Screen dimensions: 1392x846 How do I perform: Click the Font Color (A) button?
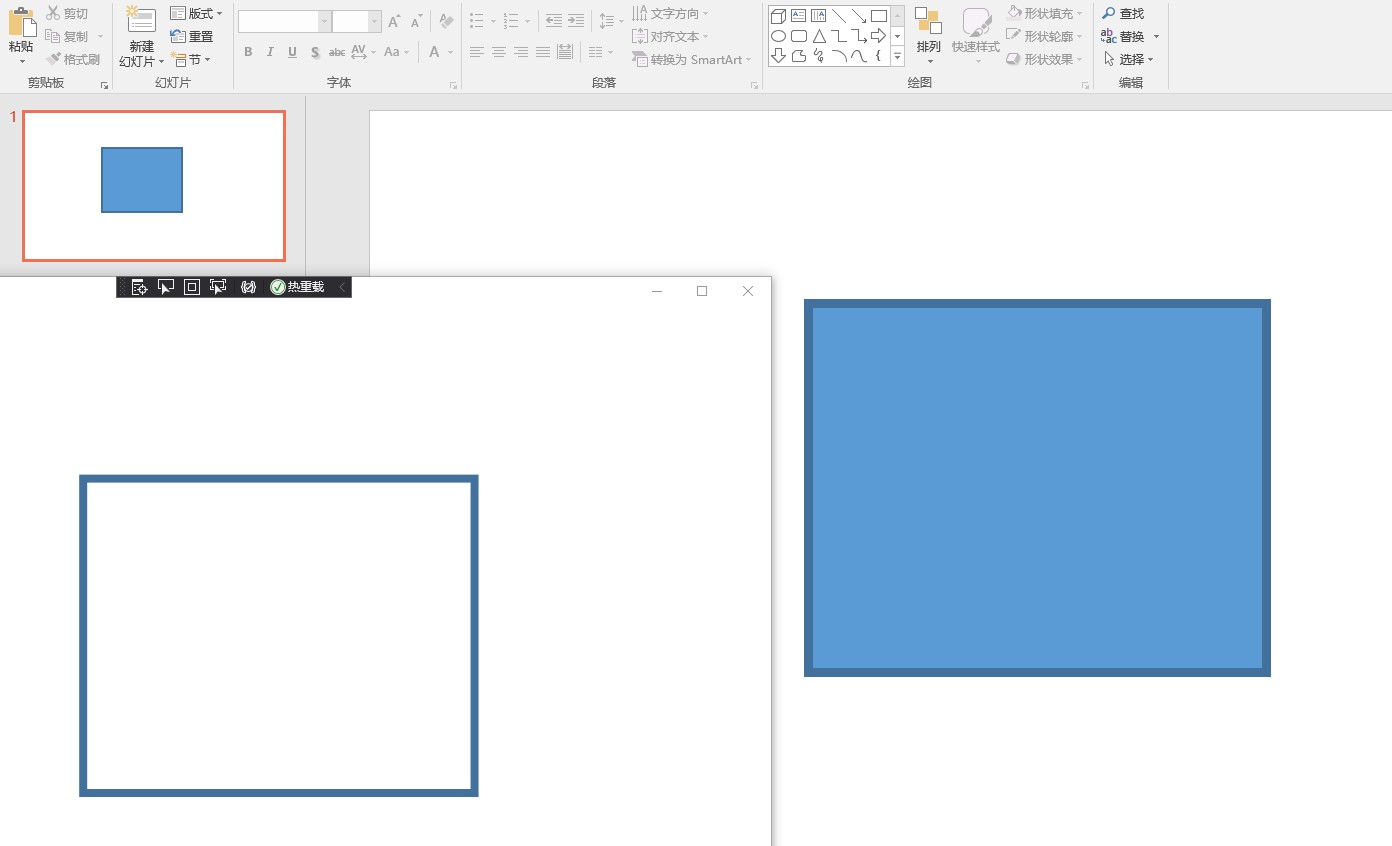click(435, 52)
